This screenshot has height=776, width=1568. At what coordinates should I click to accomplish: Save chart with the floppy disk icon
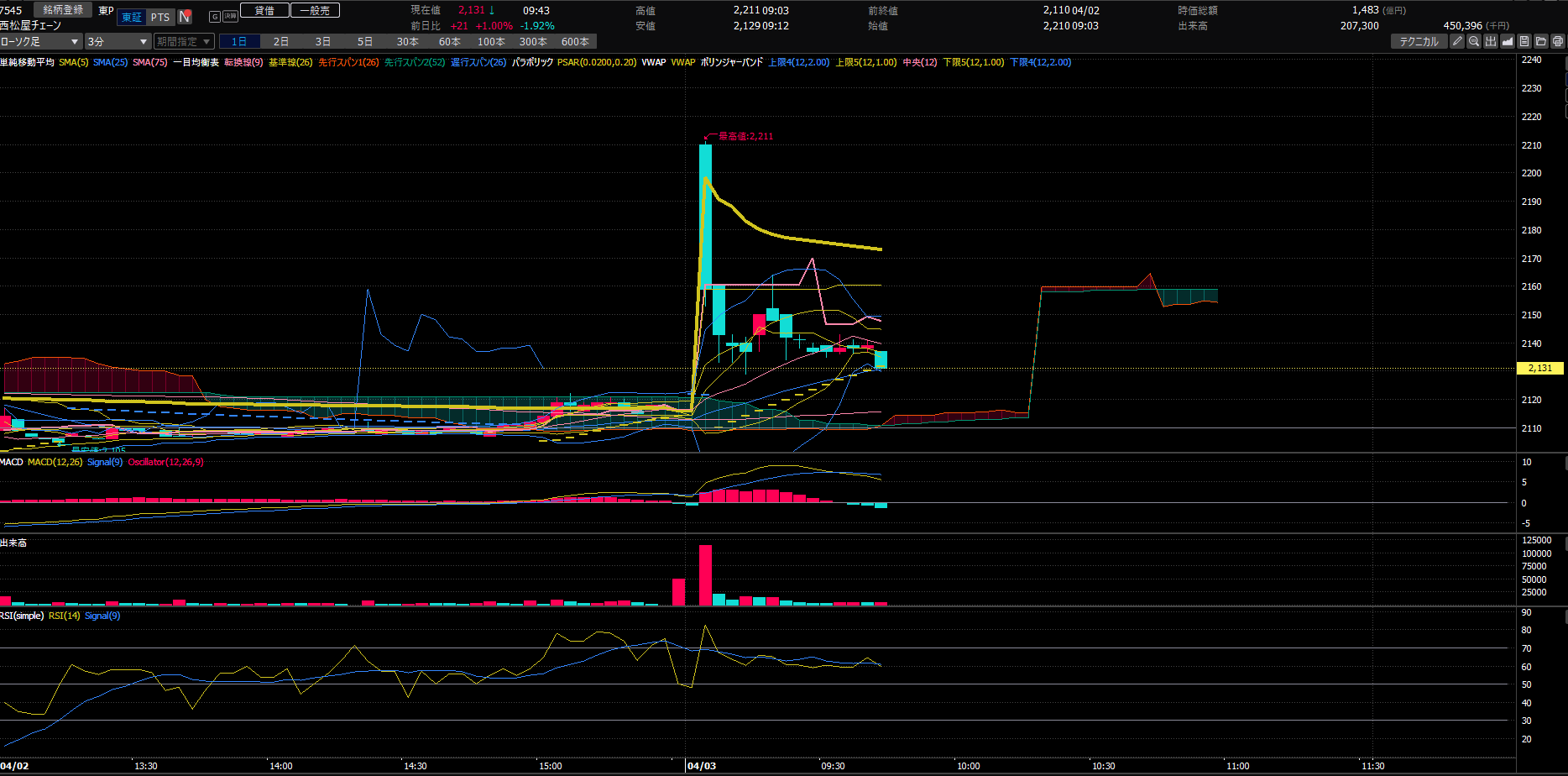tap(1524, 41)
